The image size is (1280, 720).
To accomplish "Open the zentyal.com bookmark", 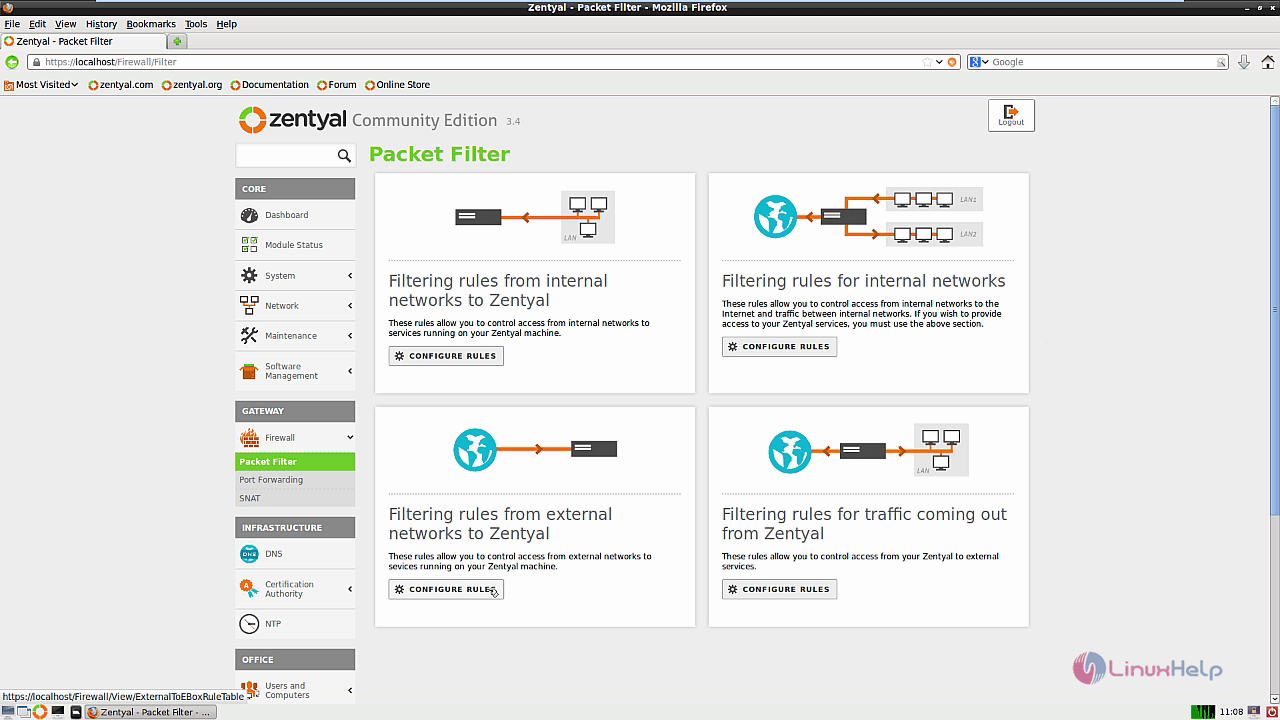I will (x=120, y=85).
